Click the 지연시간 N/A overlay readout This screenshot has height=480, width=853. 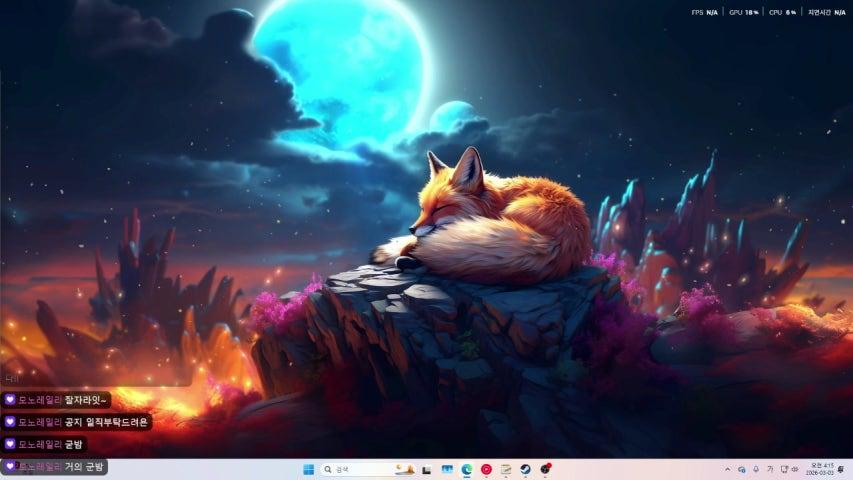click(826, 12)
